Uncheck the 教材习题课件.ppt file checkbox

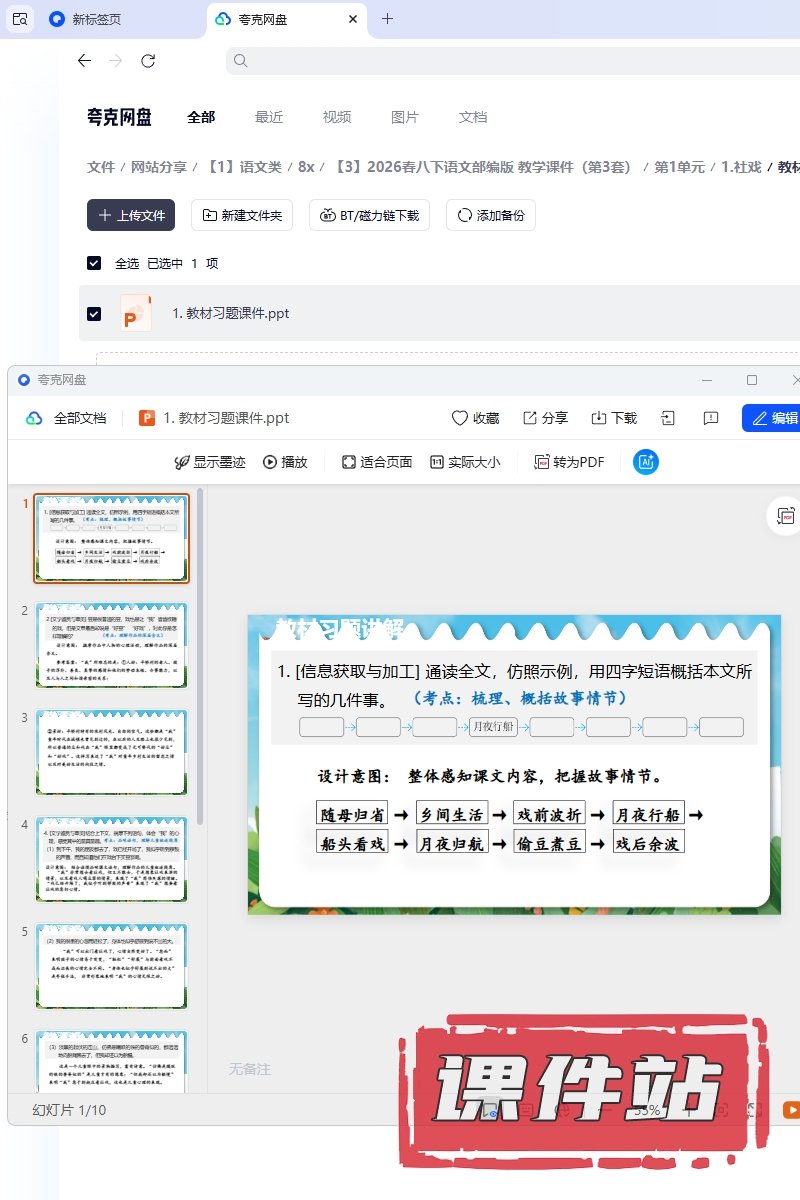(x=94, y=313)
